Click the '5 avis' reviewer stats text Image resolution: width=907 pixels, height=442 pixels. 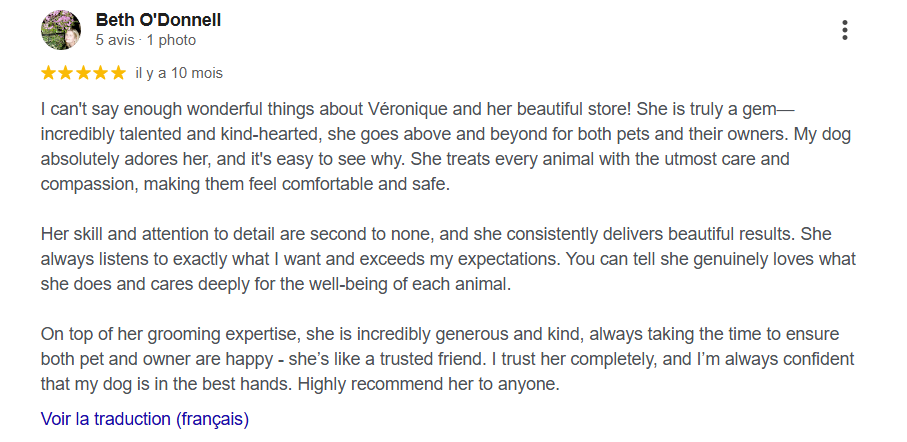(115, 40)
